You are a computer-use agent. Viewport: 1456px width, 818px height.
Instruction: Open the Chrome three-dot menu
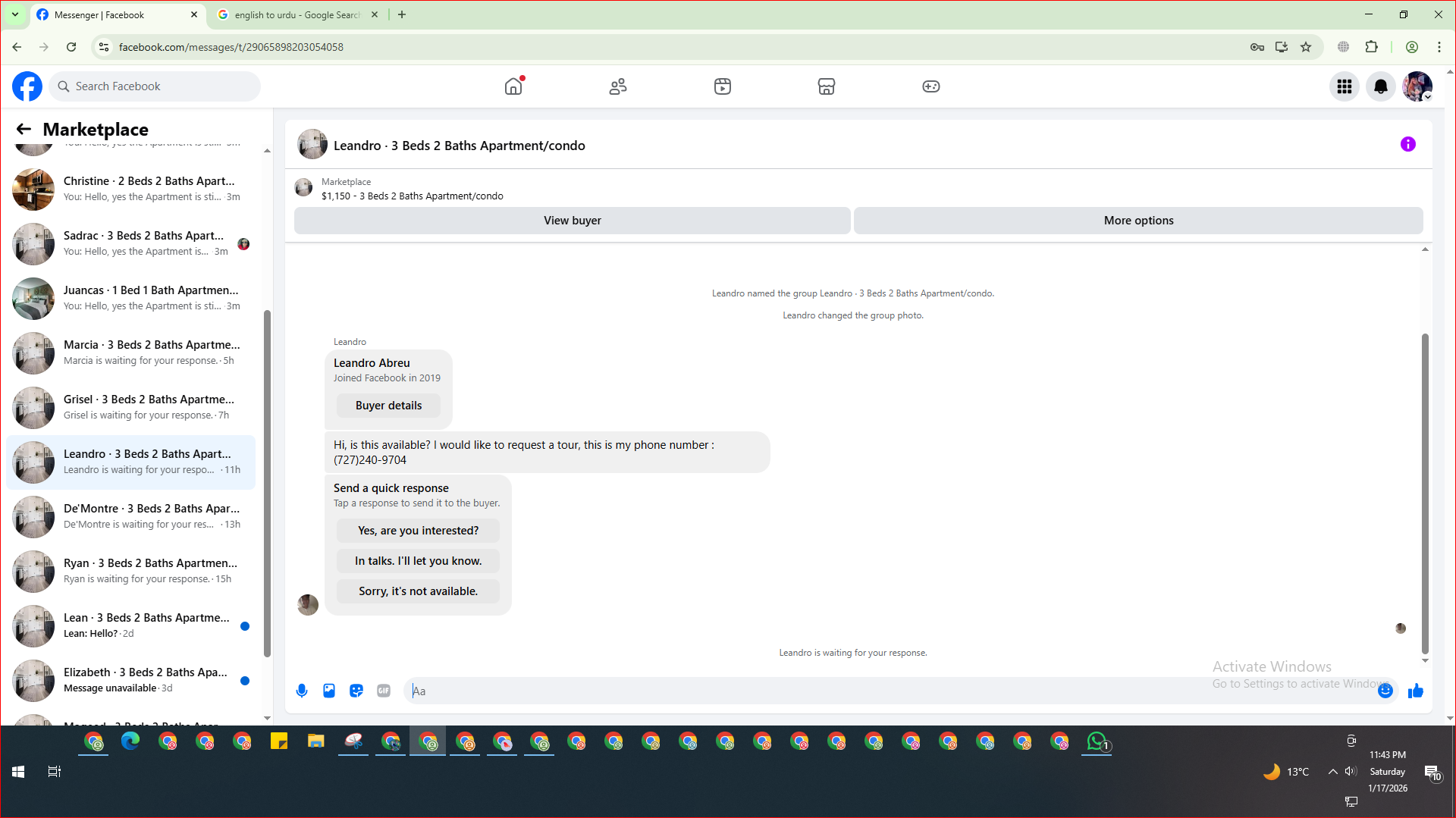click(1439, 47)
